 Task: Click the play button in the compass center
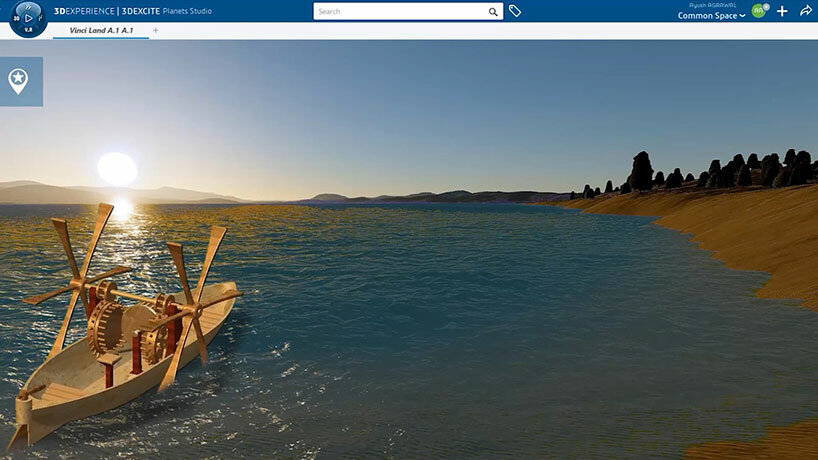click(x=29, y=17)
